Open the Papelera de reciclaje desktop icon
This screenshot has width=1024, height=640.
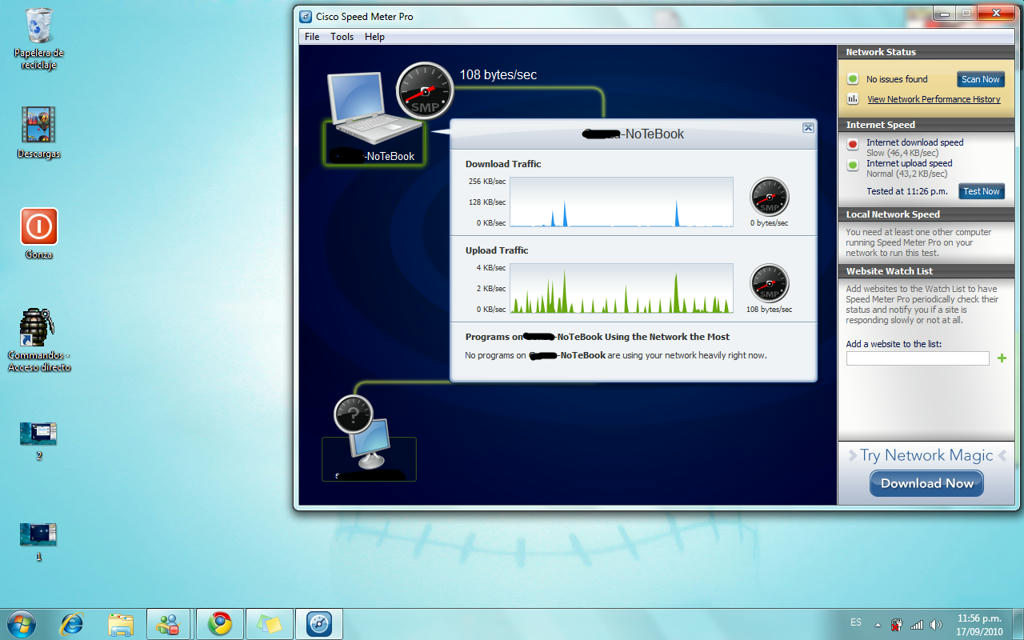(x=39, y=39)
